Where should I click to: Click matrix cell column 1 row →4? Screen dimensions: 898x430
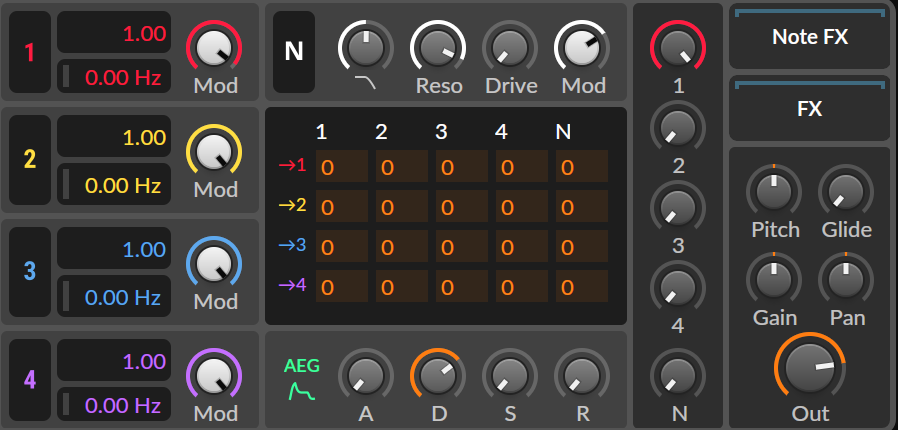[342, 286]
